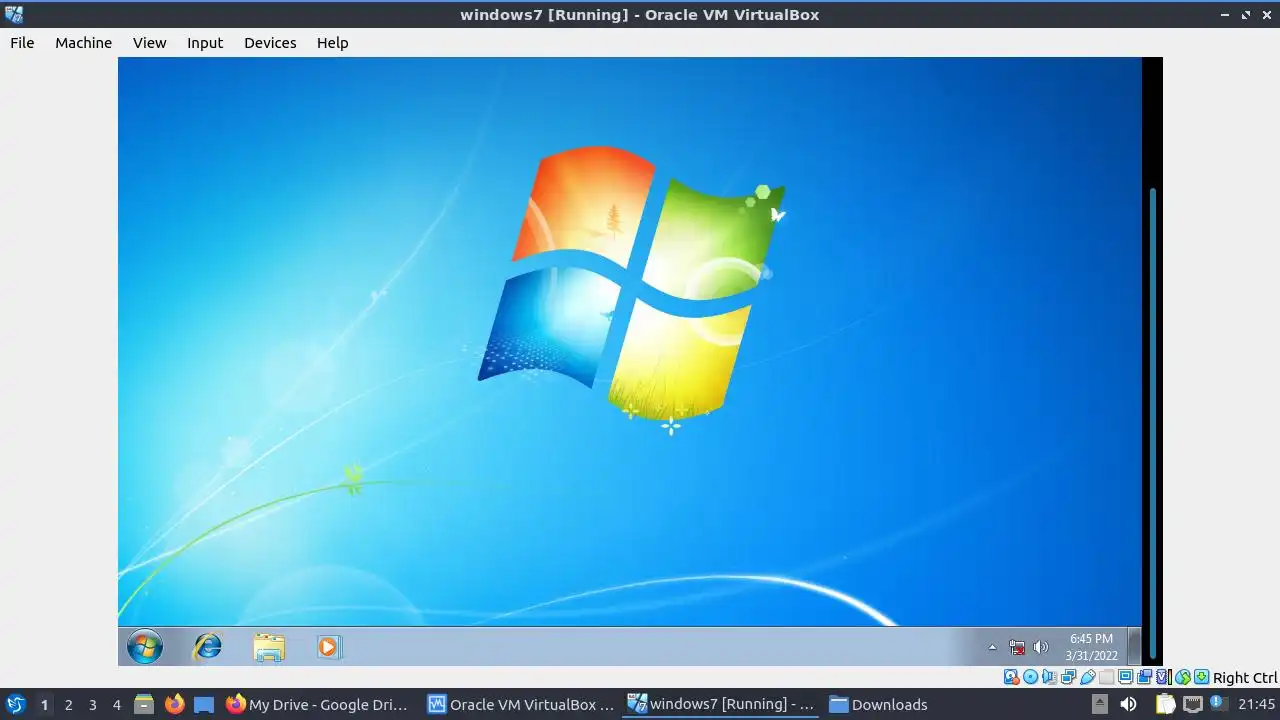1280x720 pixels.
Task: Click the VirtualBox window title bar icon
Action: coord(14,14)
